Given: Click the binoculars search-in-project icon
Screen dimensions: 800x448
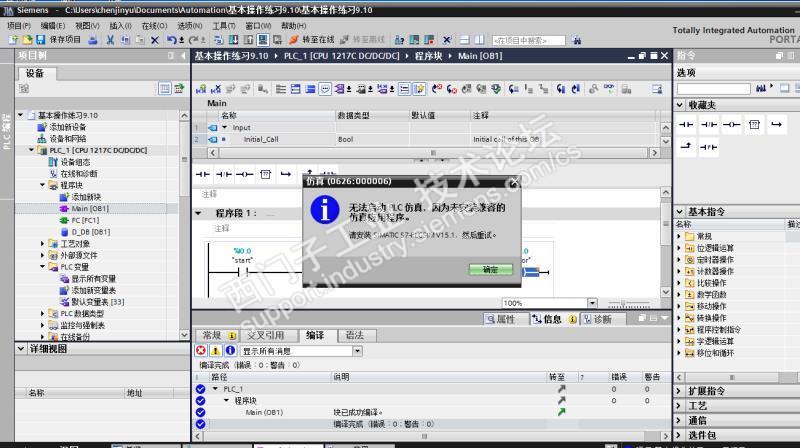Looking at the screenshot, I should [577, 40].
